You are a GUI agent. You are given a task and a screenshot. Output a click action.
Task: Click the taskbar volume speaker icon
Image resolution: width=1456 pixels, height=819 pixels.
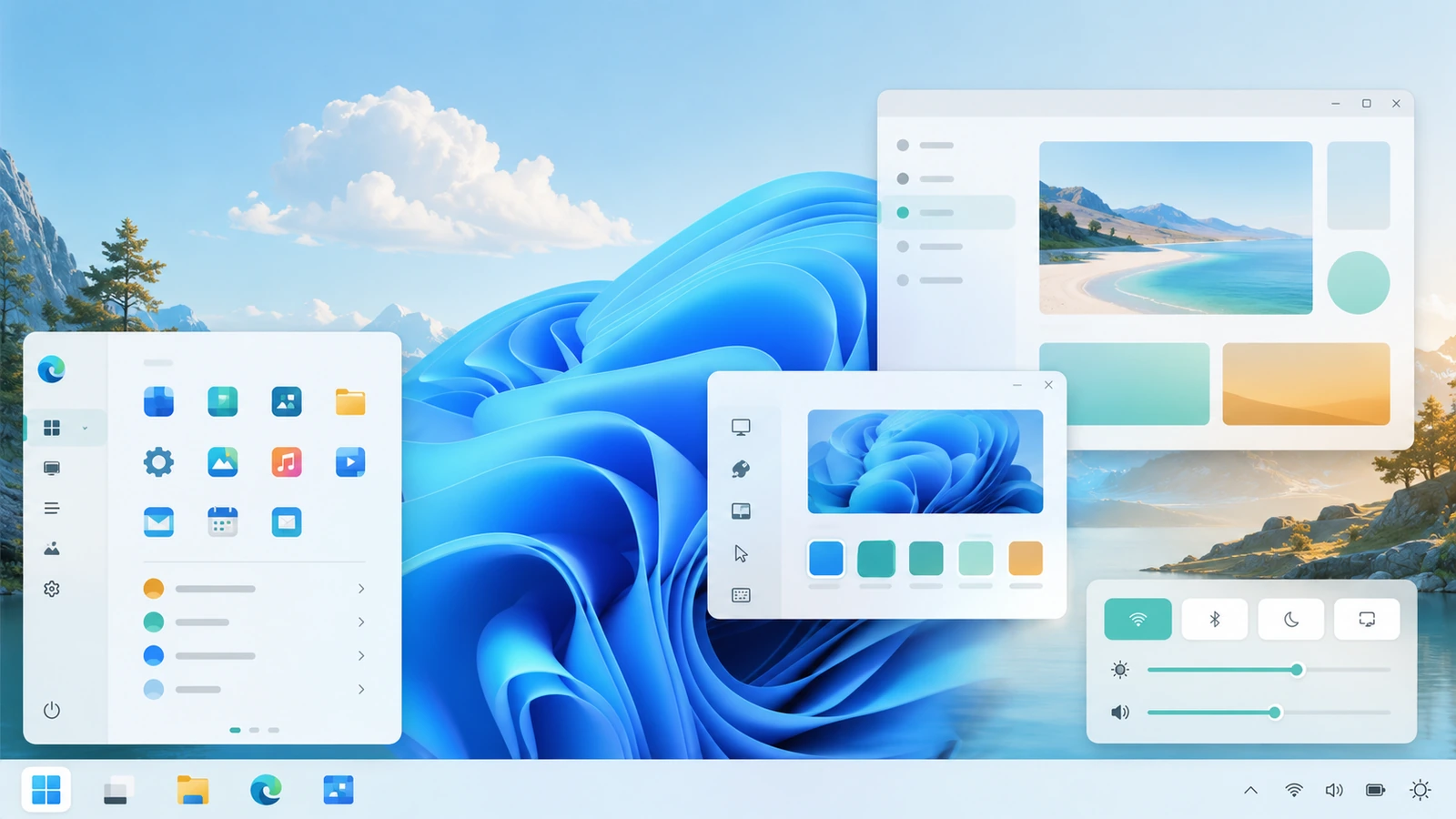click(x=1334, y=790)
